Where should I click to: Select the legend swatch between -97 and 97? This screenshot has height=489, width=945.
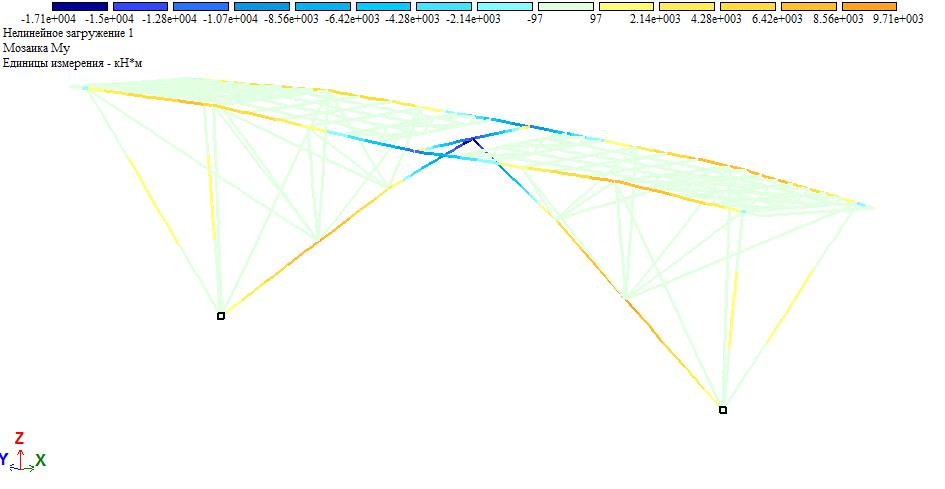(x=565, y=7)
